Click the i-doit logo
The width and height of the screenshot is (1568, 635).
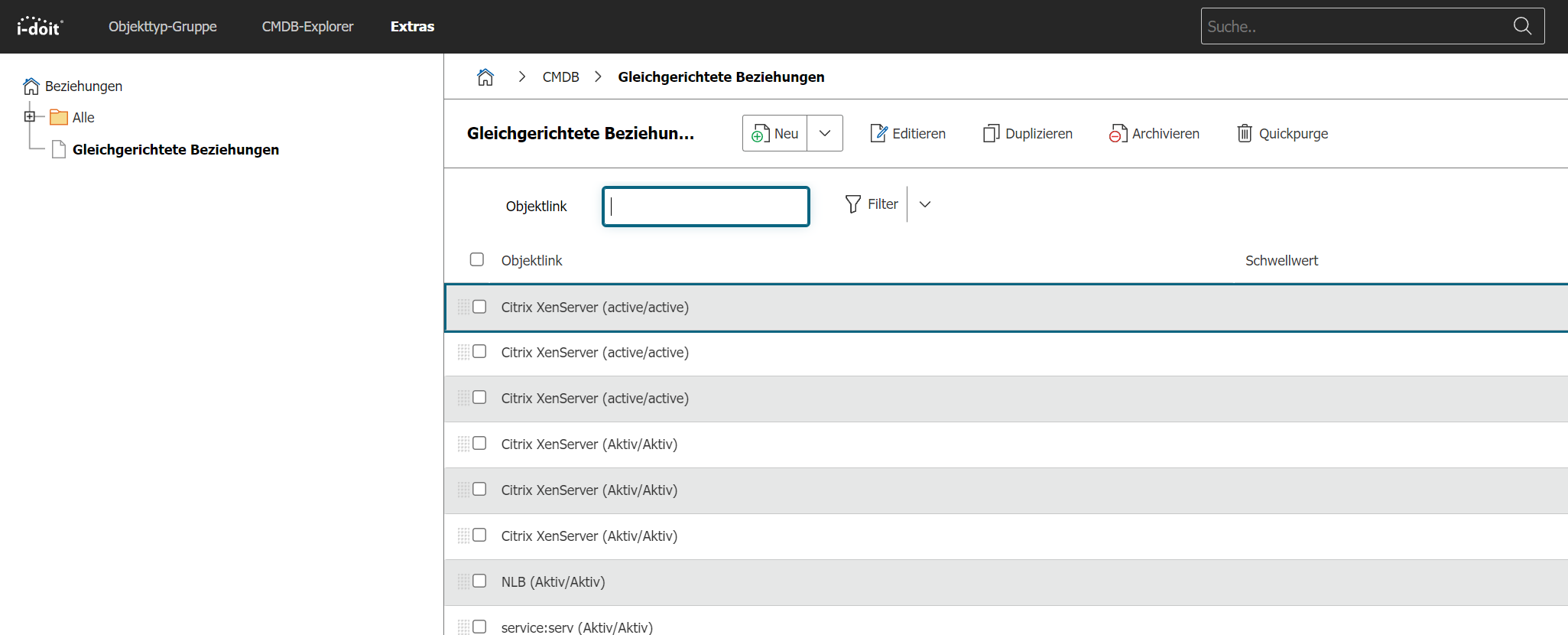point(40,27)
